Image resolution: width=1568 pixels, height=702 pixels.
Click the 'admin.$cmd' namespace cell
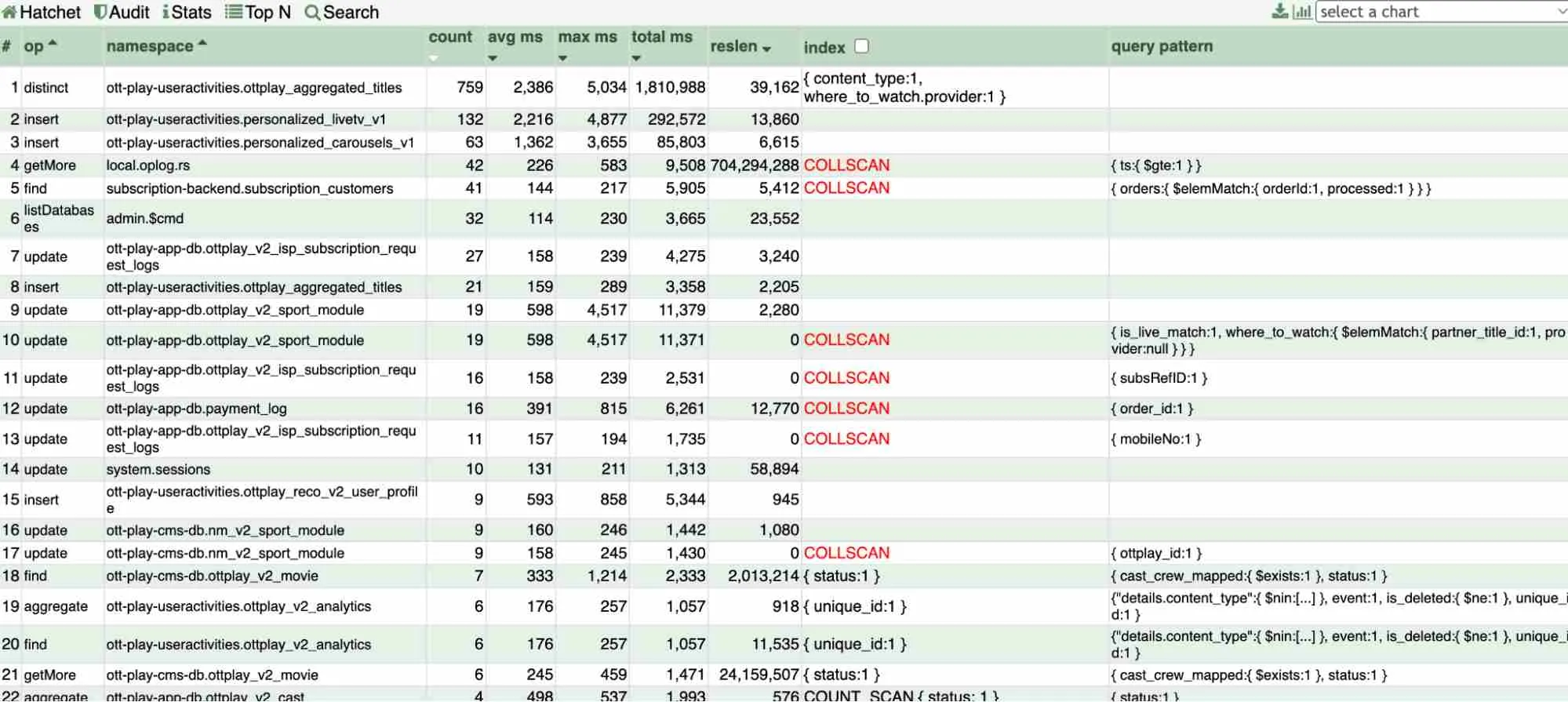[145, 218]
